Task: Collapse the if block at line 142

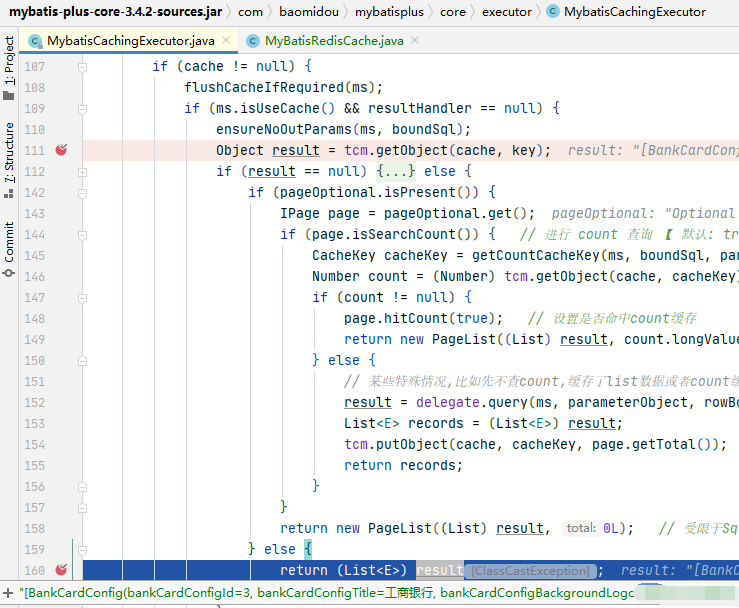Action: tap(82, 192)
